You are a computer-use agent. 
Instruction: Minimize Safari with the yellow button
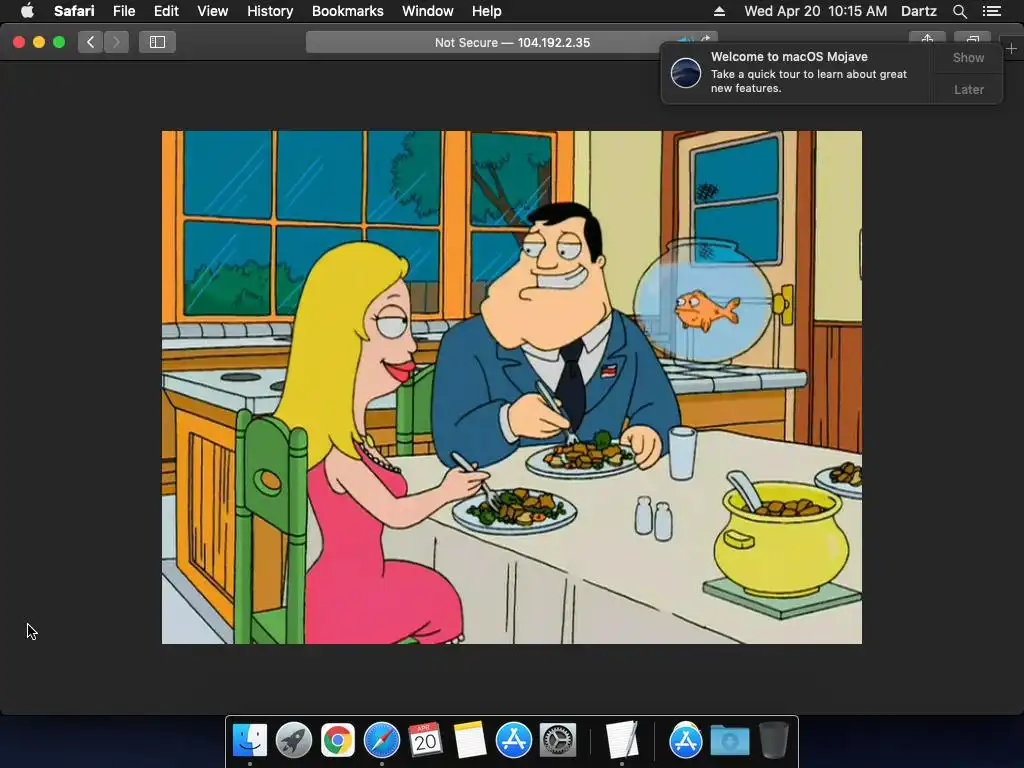click(39, 42)
